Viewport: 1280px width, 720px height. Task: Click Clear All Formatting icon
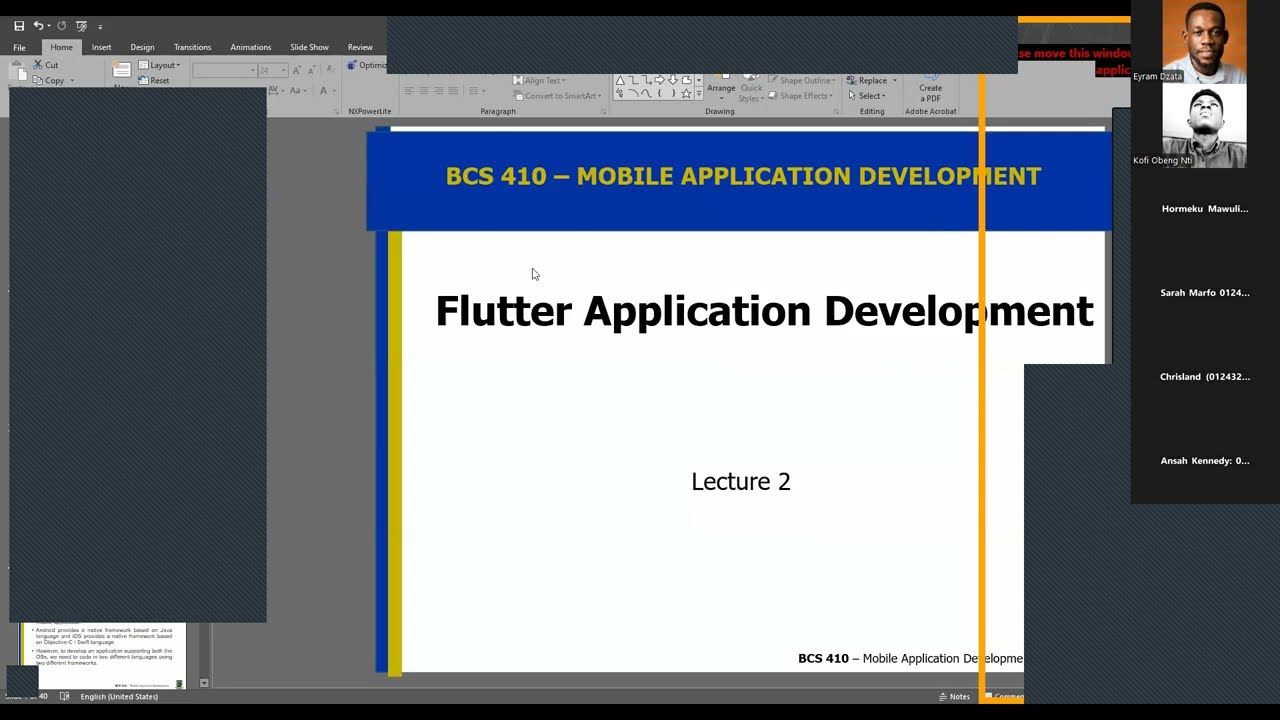[330, 69]
